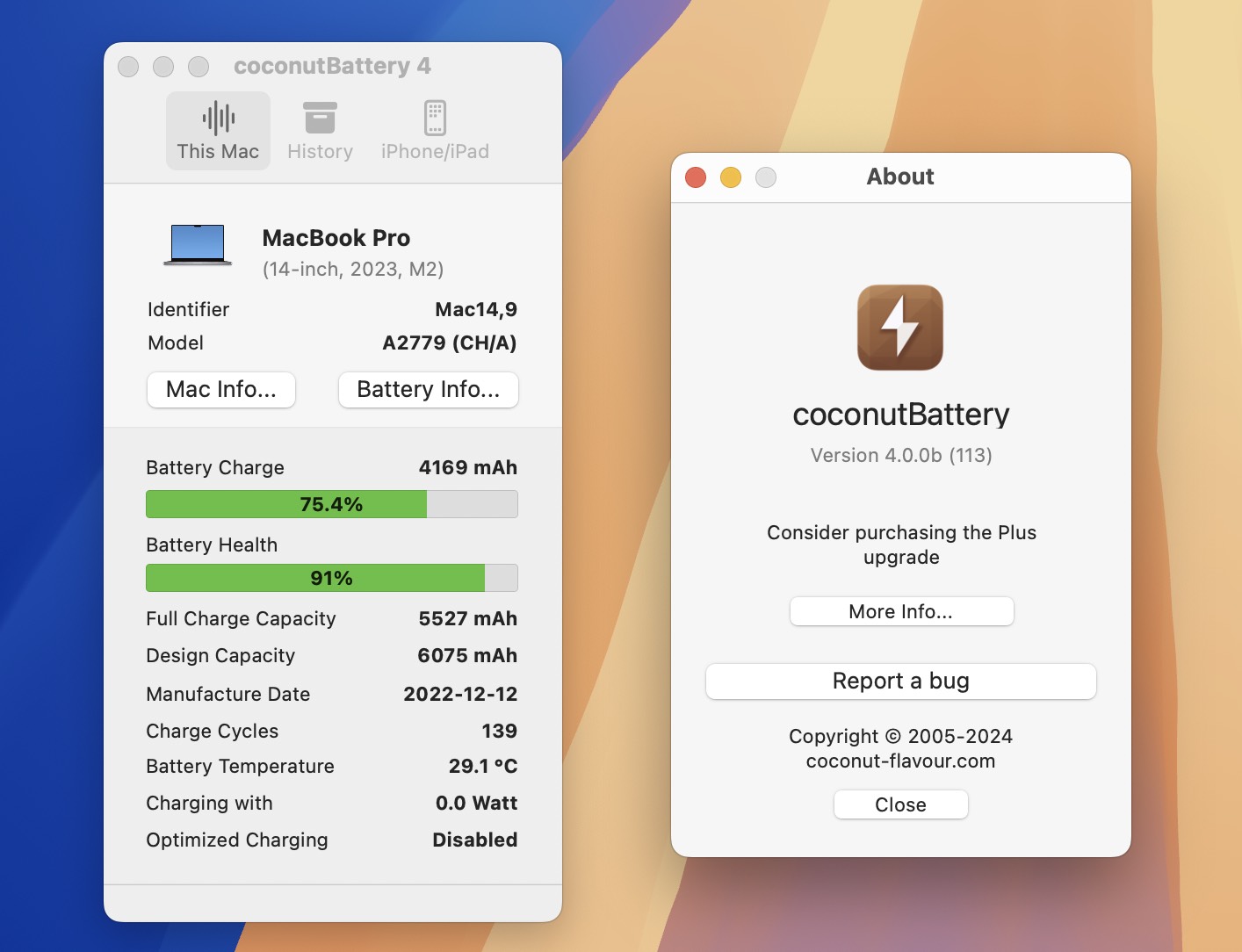Open the Battery Info... dialog
This screenshot has width=1242, height=952.
[x=429, y=390]
